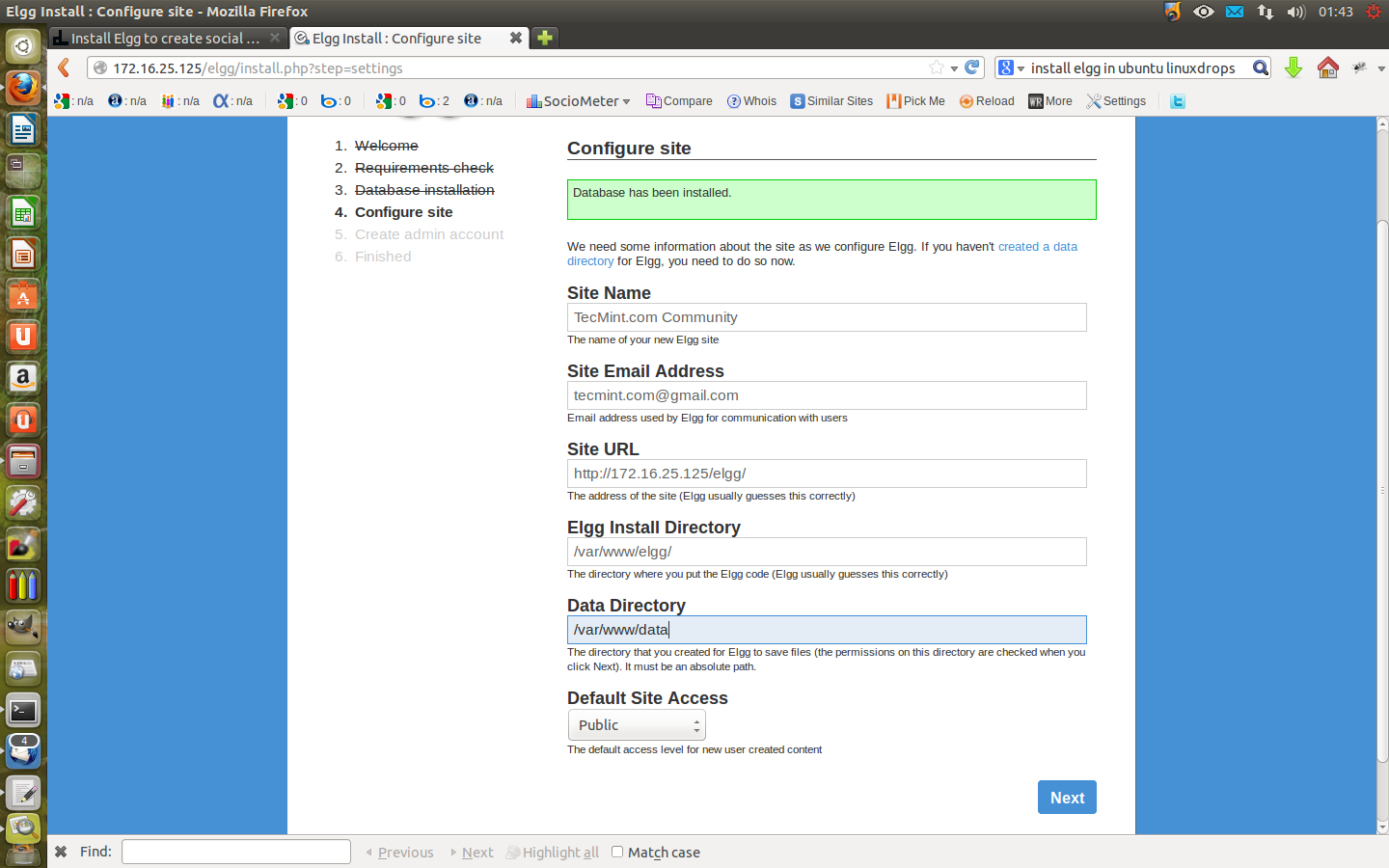Click the 'Welcome' install step
This screenshot has width=1389, height=868.
(x=387, y=146)
